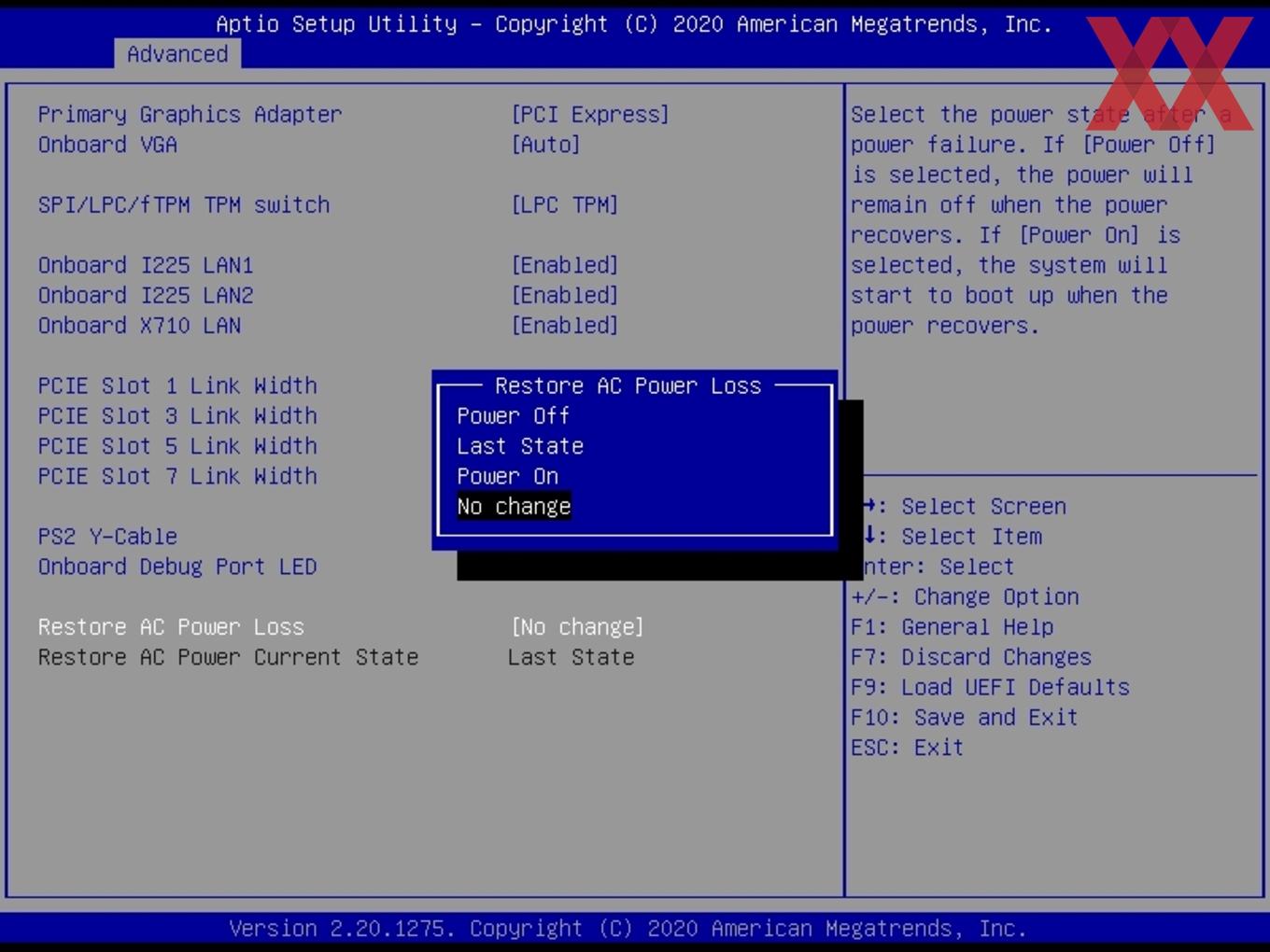Click the Select Screen key hint
Image resolution: width=1270 pixels, height=952 pixels.
(964, 506)
